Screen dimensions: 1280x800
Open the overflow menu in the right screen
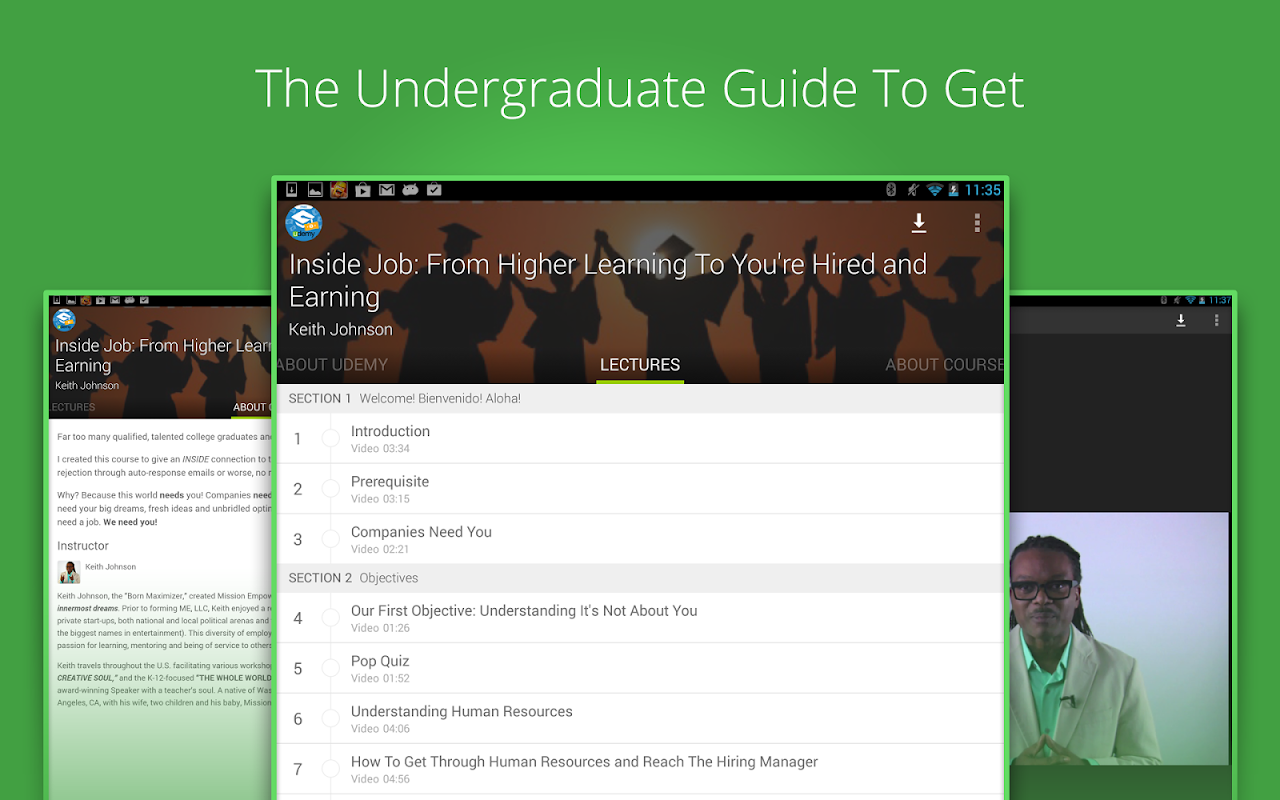[1217, 320]
